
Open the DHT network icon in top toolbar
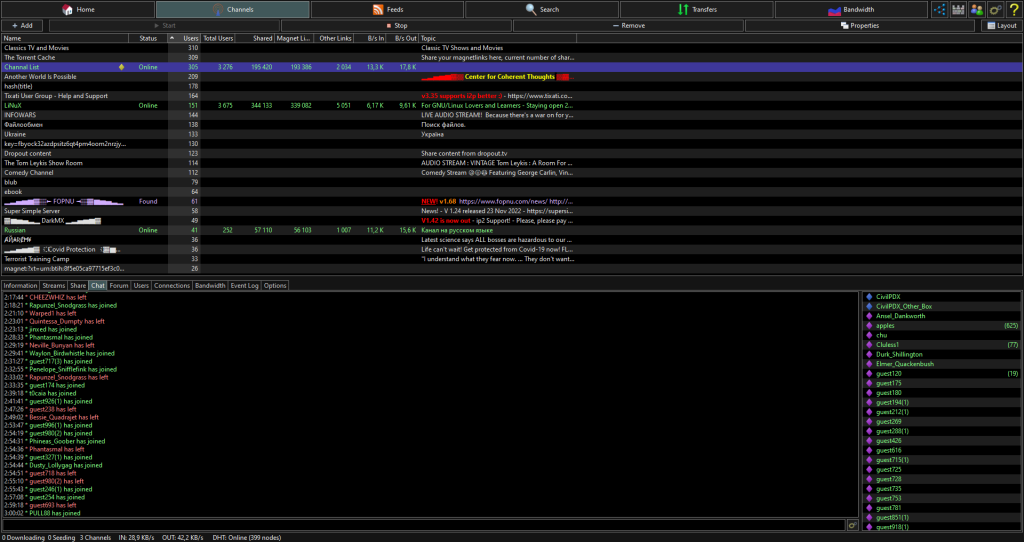tap(940, 9)
